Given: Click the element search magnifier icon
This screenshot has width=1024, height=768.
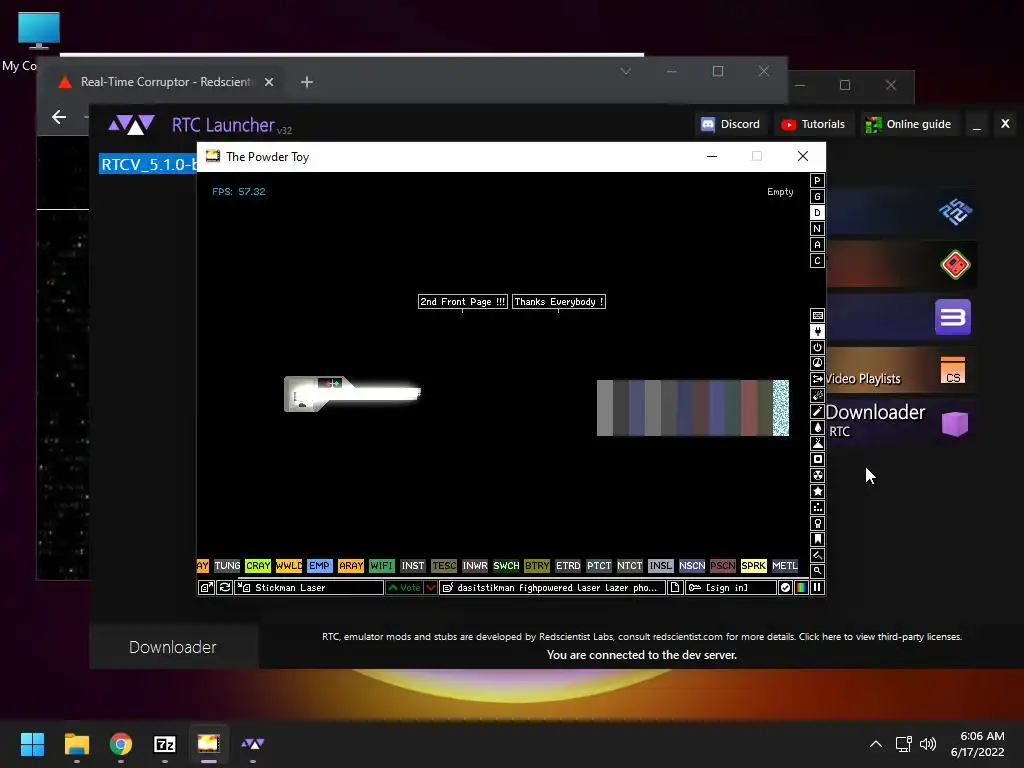Looking at the screenshot, I should 817,571.
